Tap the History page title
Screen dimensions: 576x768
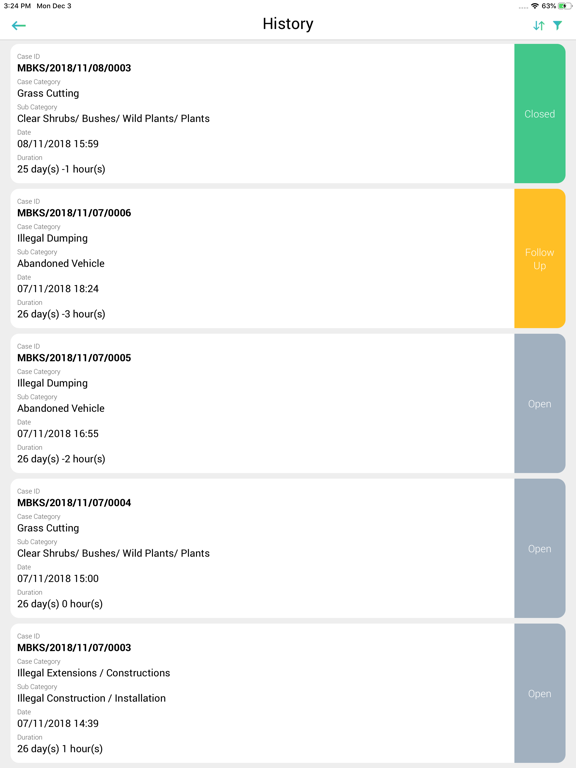(x=288, y=24)
